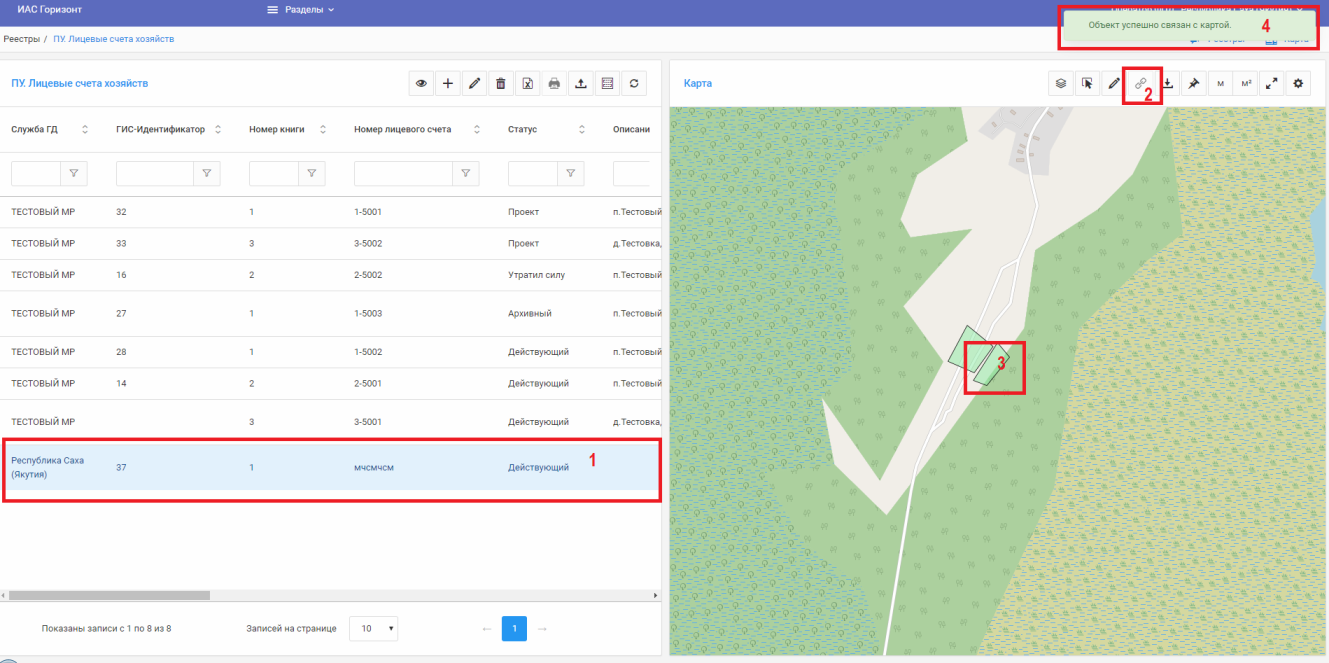1329x663 pixels.
Task: Click the trash delete record icon
Action: [x=501, y=84]
